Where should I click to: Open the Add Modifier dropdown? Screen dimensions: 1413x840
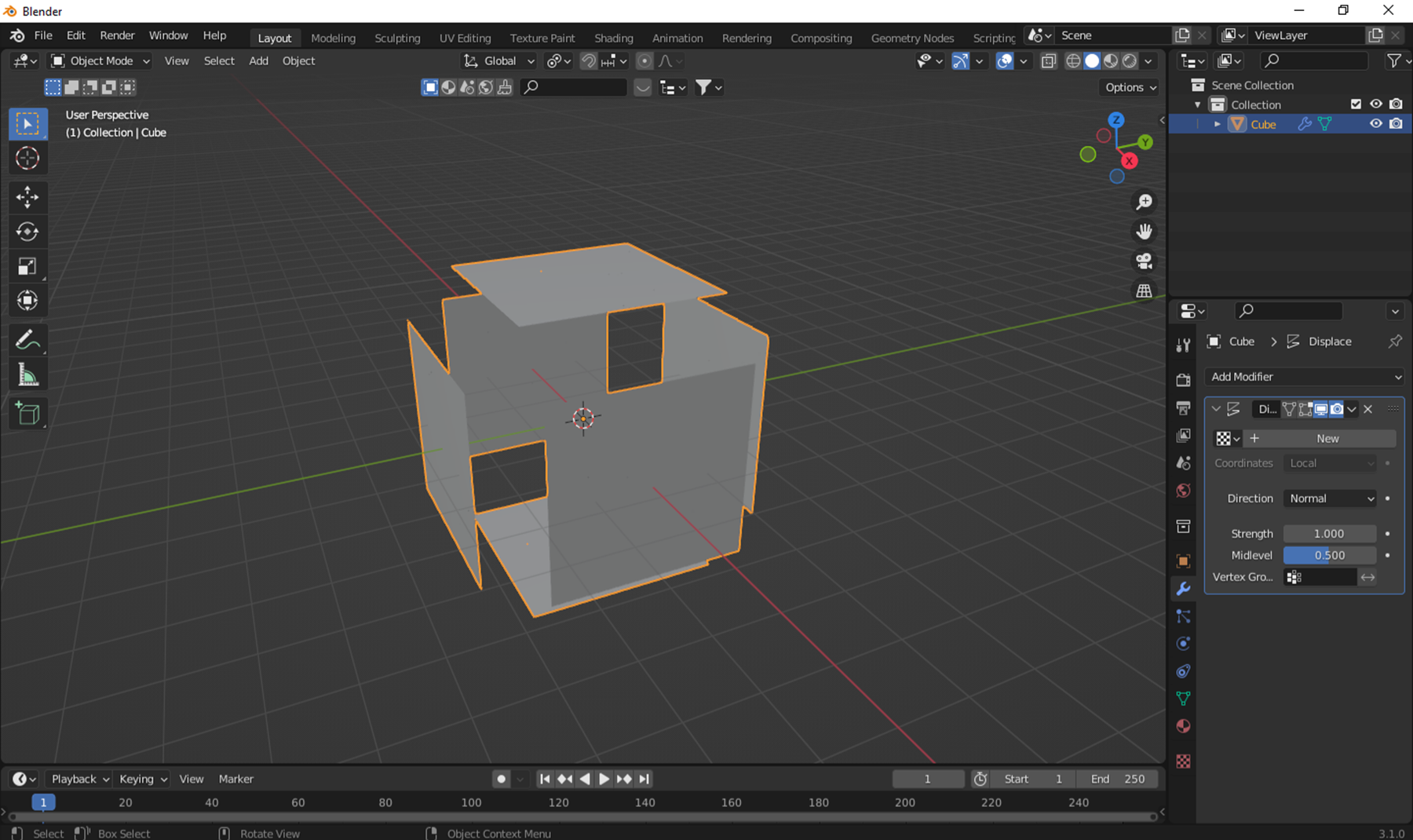1305,377
